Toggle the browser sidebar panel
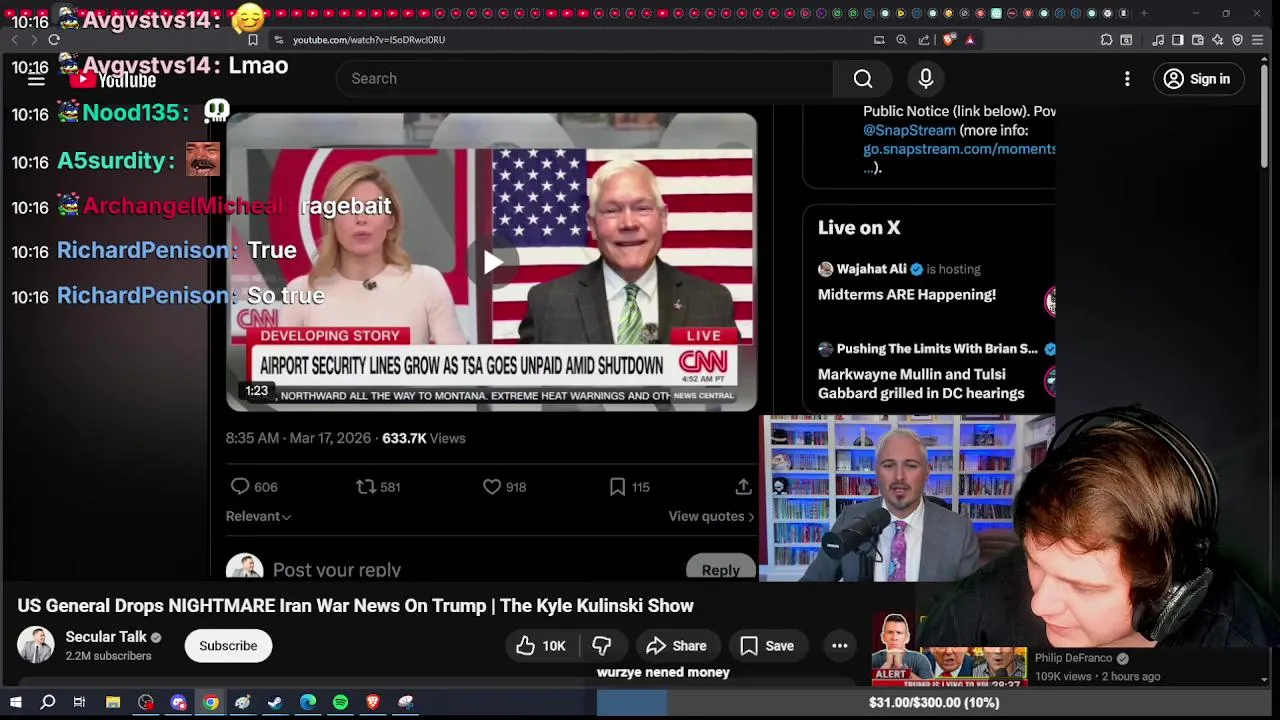Image resolution: width=1280 pixels, height=720 pixels. pyautogui.click(x=1178, y=40)
